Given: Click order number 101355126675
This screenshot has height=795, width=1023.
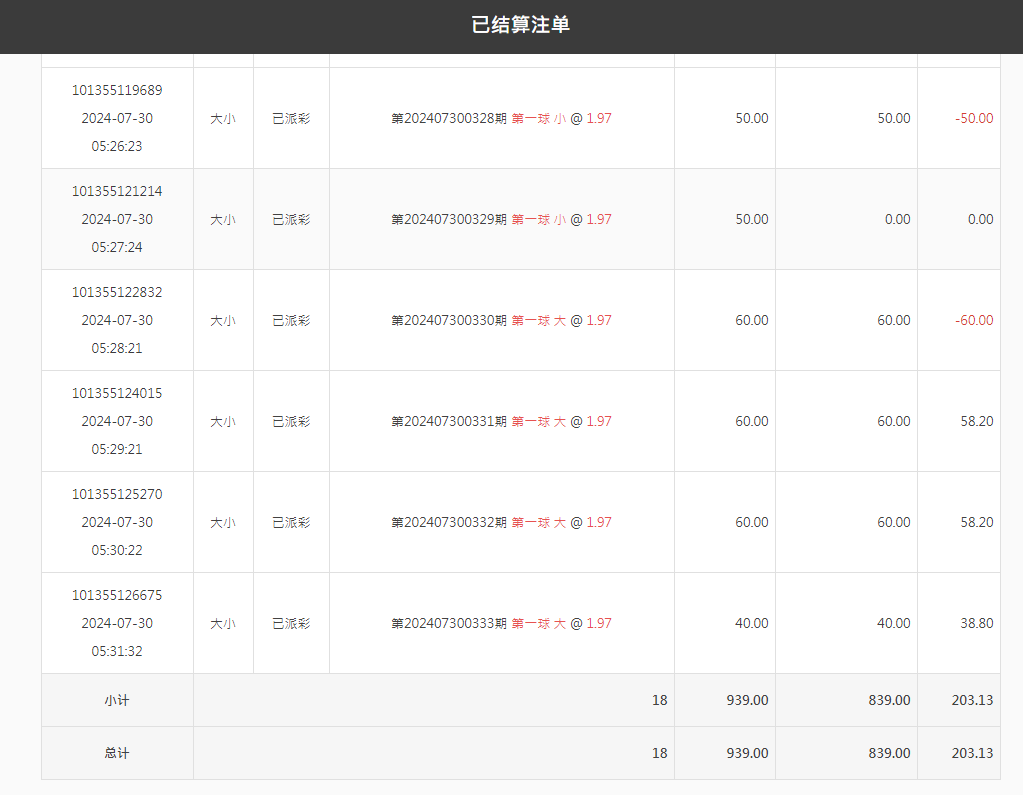Looking at the screenshot, I should pos(117,595).
